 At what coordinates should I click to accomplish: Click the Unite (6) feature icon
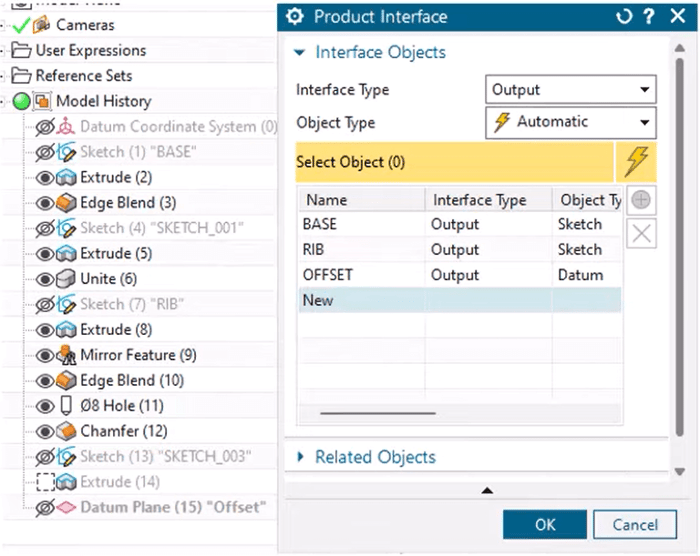66,279
